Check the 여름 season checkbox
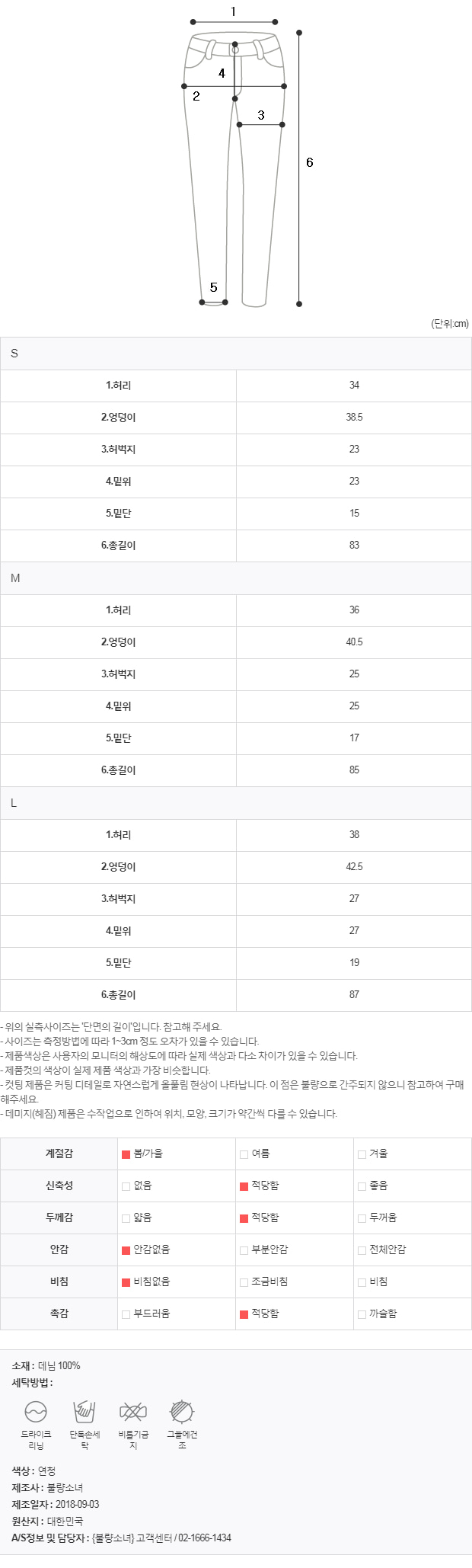Image resolution: width=472 pixels, height=1568 pixels. click(x=244, y=1154)
